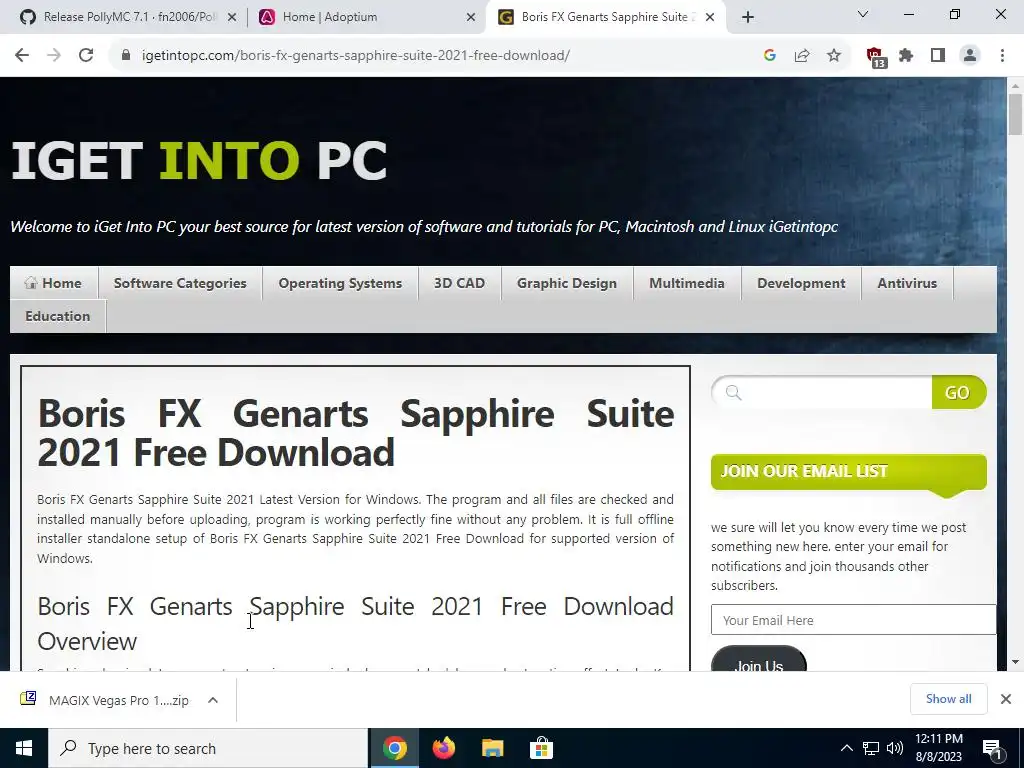This screenshot has width=1024, height=768.
Task: Close the PollyMC GitHub tab
Action: point(232,18)
